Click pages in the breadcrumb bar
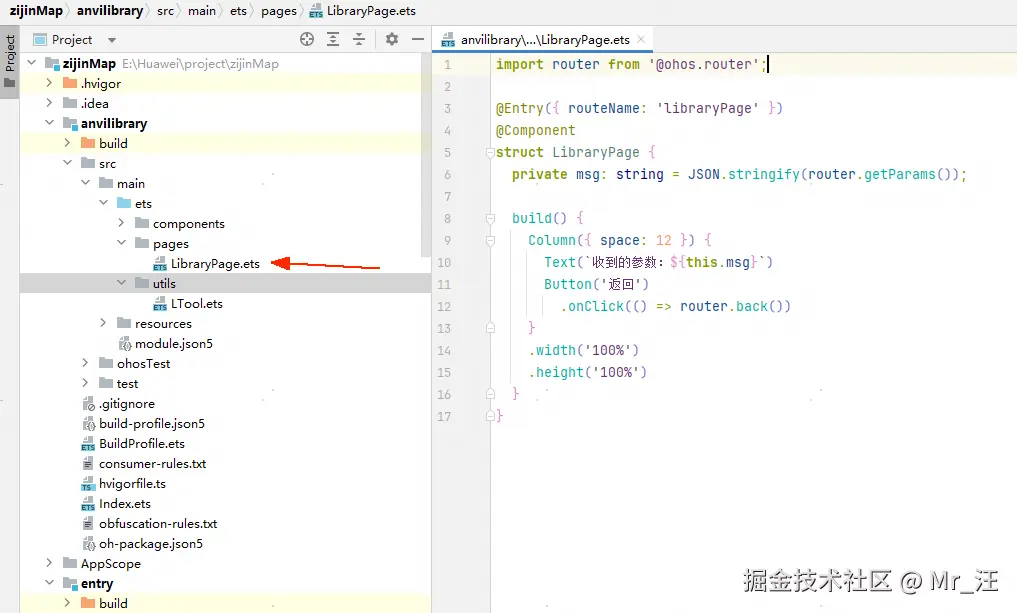This screenshot has width=1017, height=613. (x=279, y=11)
